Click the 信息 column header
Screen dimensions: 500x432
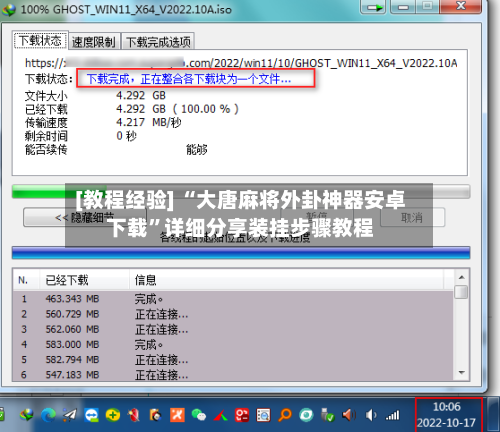[x=286, y=280]
